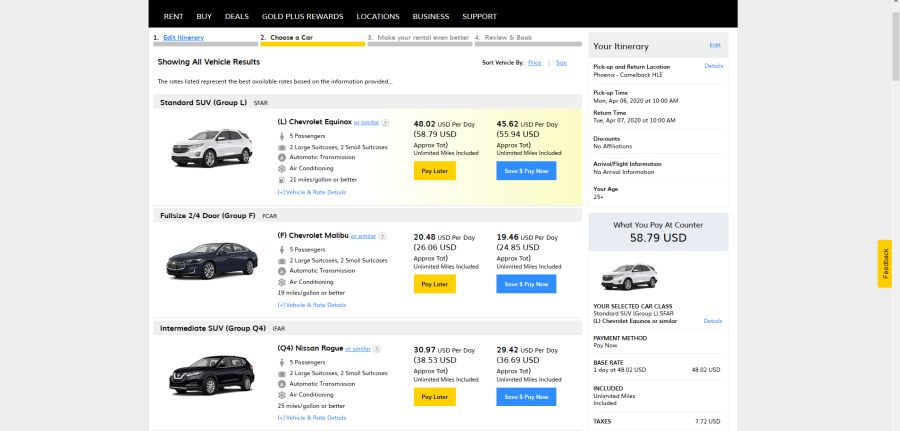The width and height of the screenshot is (900, 431).
Task: Click the '7.72 USD' taxes amount
Action: (707, 421)
